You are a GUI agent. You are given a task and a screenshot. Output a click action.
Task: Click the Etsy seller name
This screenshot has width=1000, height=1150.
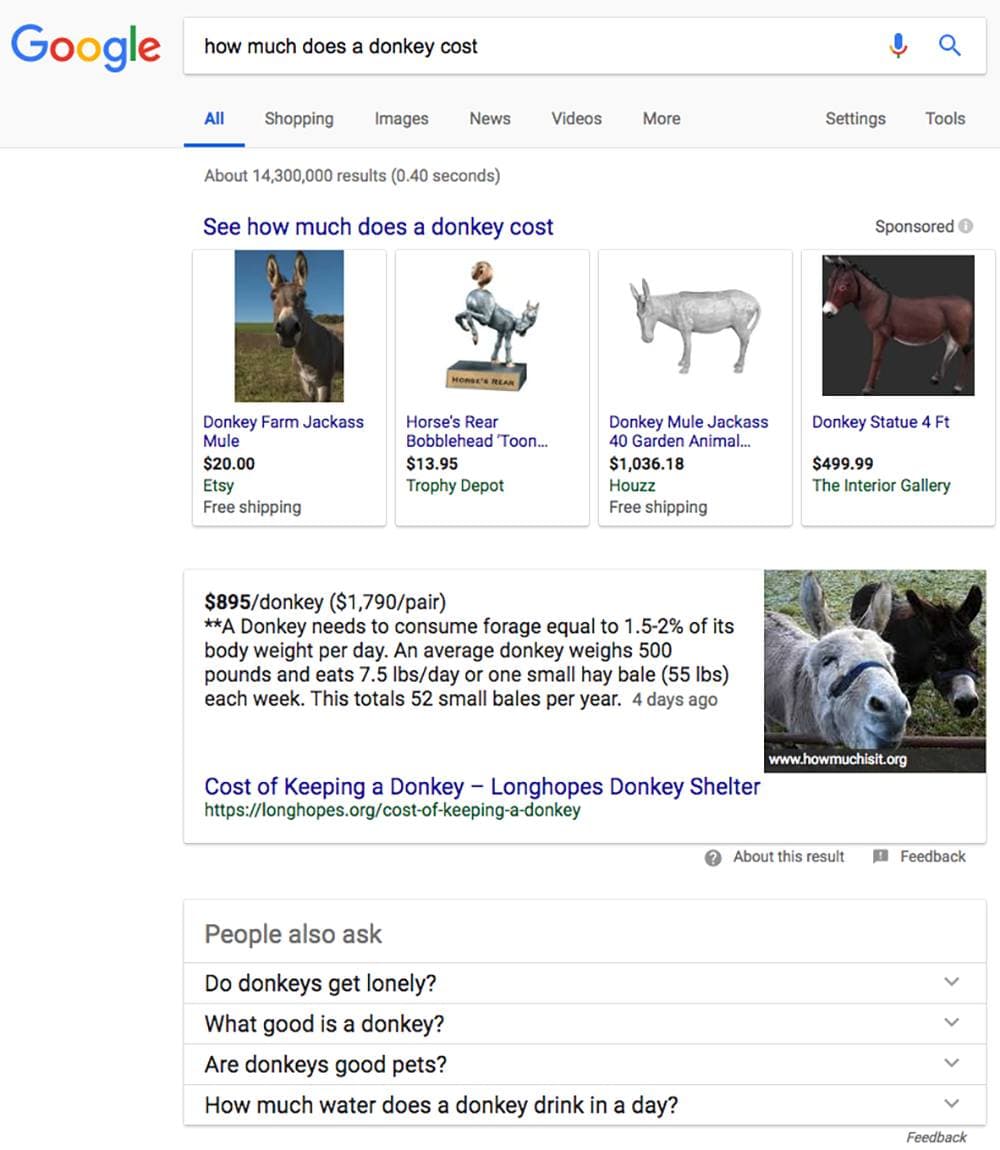coord(219,486)
